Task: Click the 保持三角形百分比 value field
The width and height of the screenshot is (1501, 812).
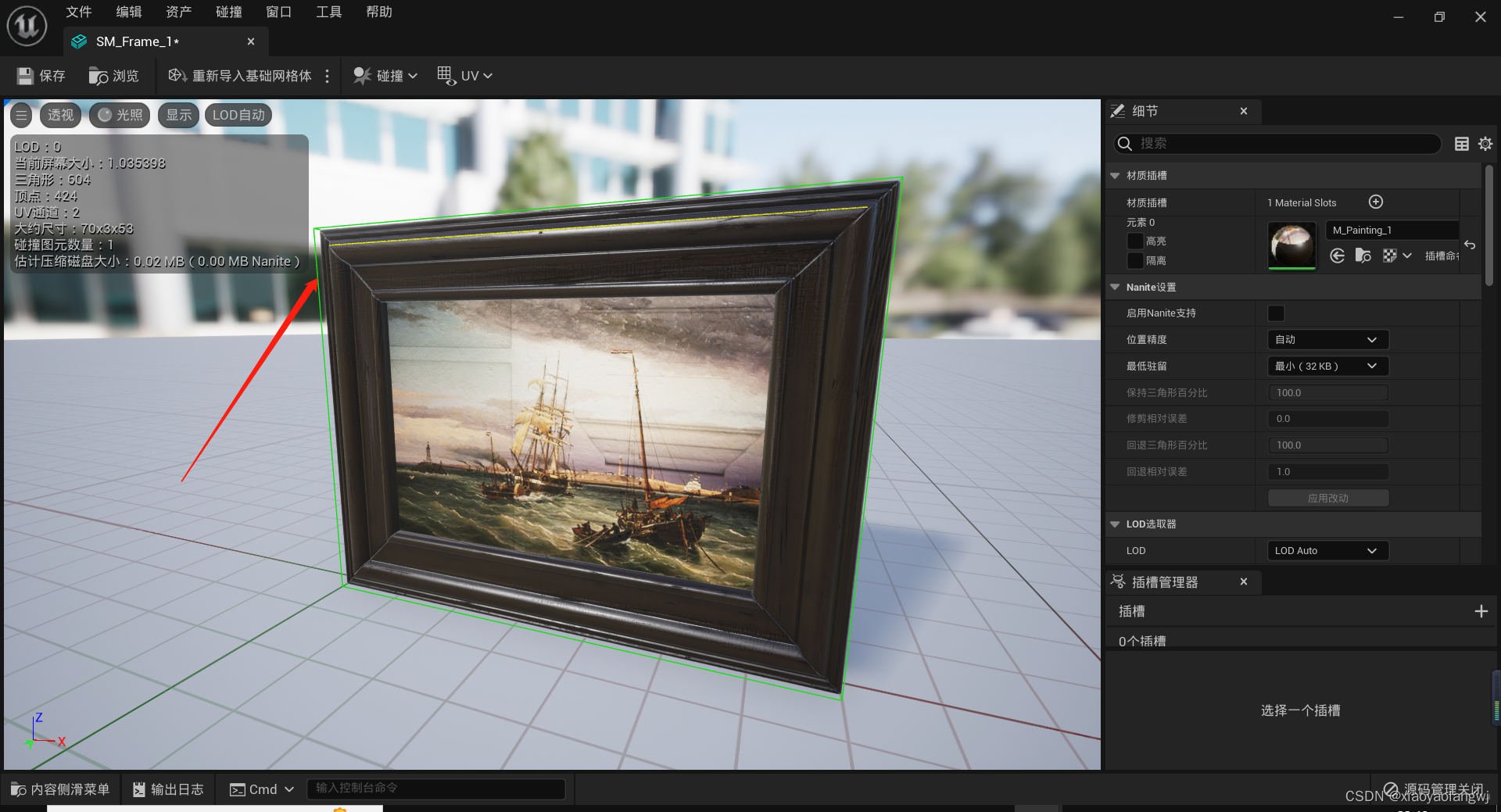Action: [x=1327, y=393]
